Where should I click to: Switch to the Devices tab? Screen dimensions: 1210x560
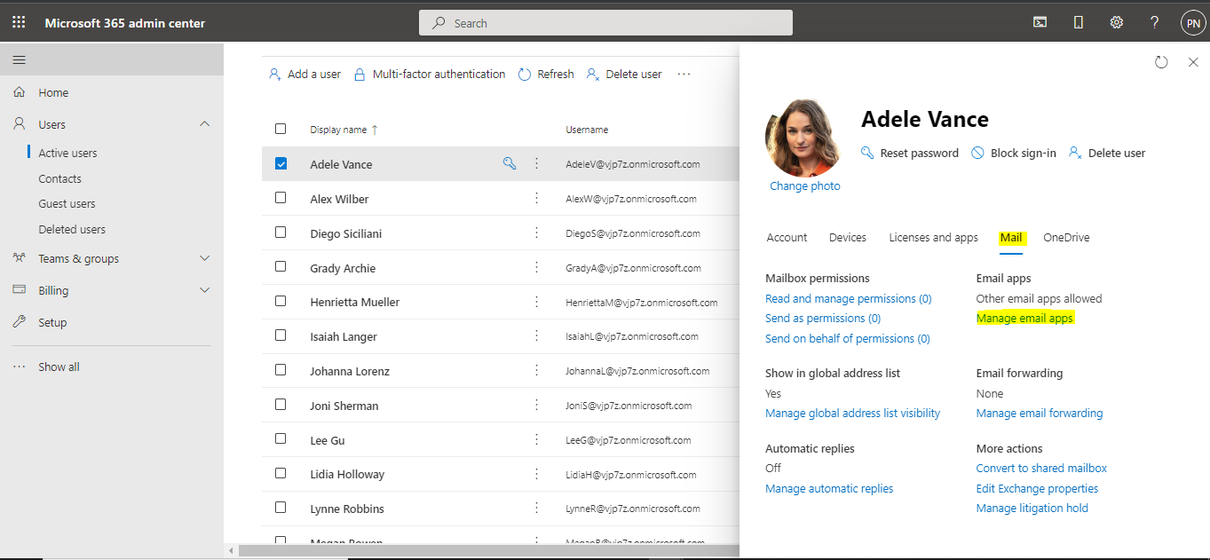pos(848,237)
